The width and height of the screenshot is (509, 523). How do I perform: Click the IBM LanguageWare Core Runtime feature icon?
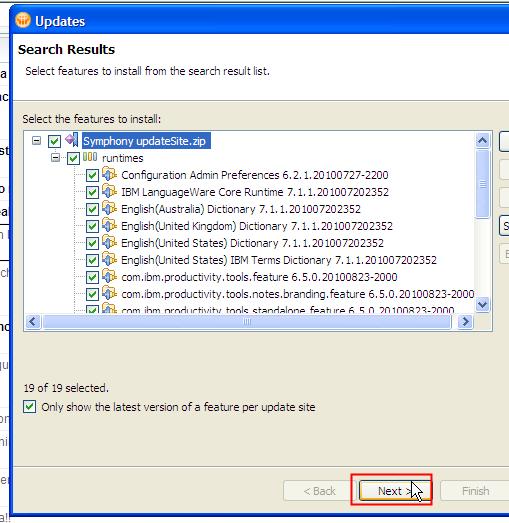tap(109, 191)
